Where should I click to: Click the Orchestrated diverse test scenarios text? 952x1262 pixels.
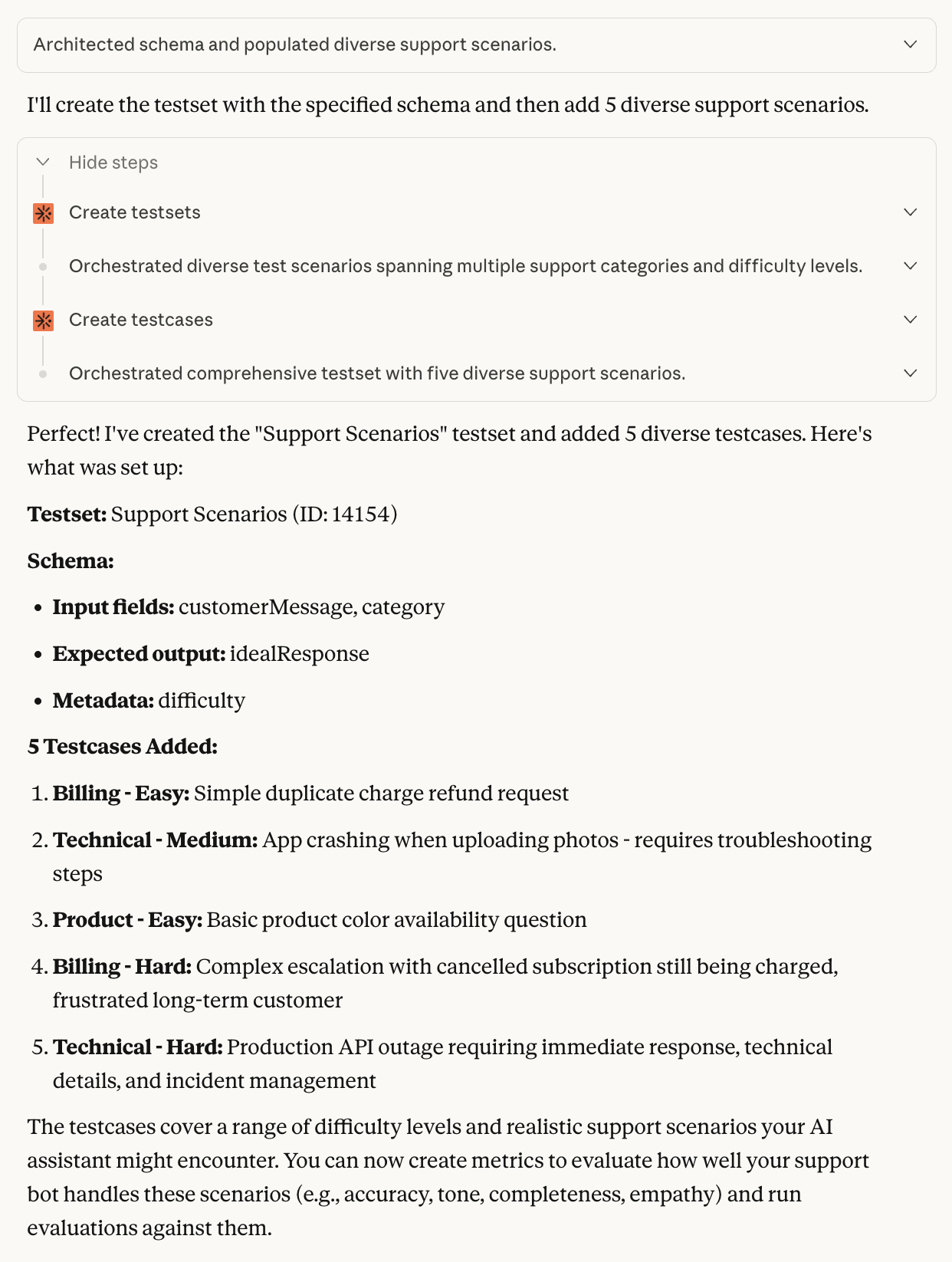tap(466, 266)
